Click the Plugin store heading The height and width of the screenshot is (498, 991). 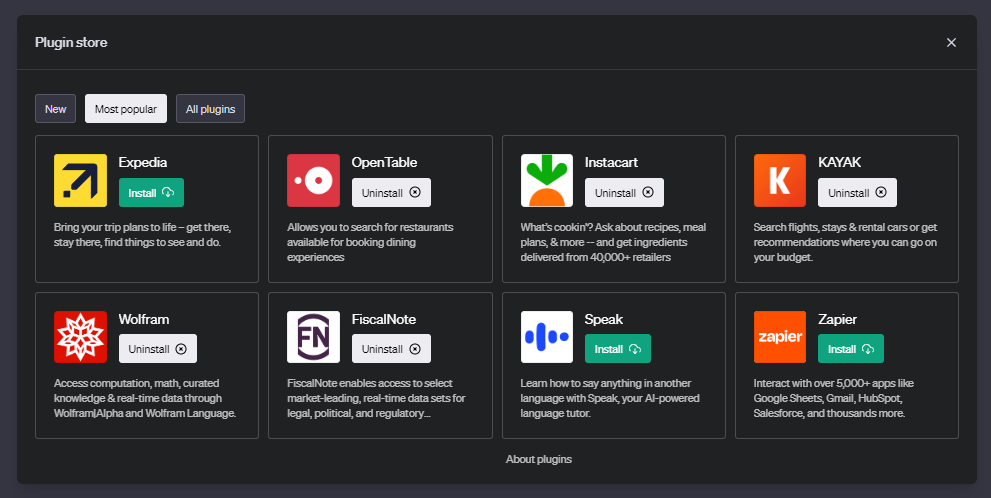(71, 42)
